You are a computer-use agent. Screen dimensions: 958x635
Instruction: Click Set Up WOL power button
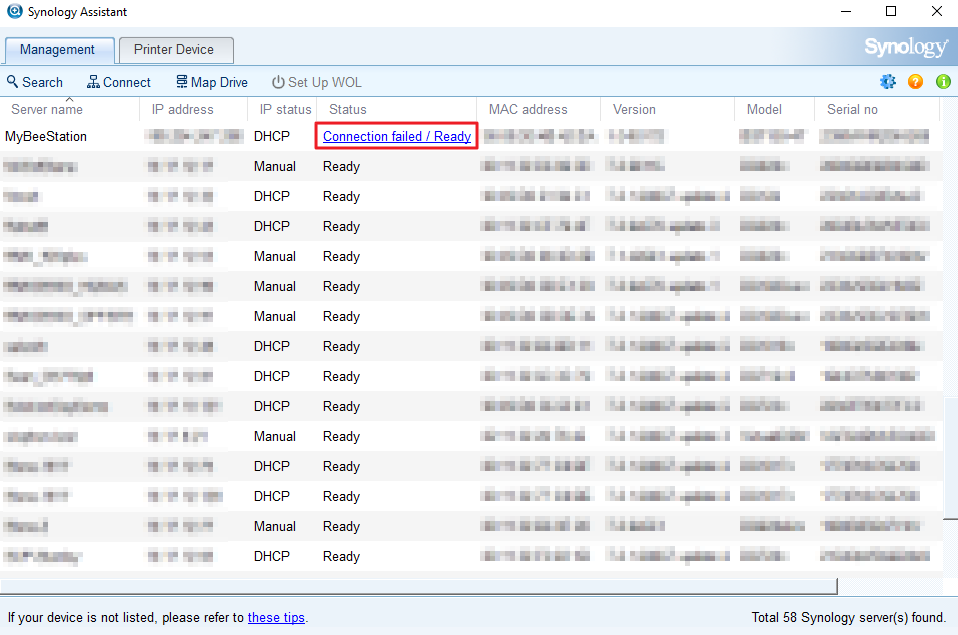click(x=316, y=82)
